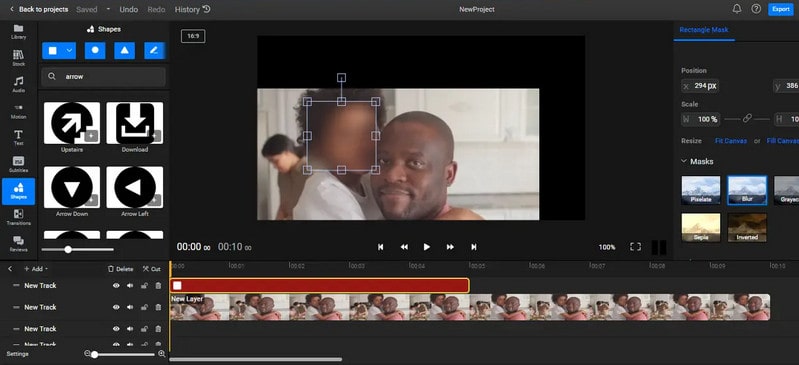Open the Add dropdown in the timeline
This screenshot has height=365, width=799.
[x=36, y=269]
